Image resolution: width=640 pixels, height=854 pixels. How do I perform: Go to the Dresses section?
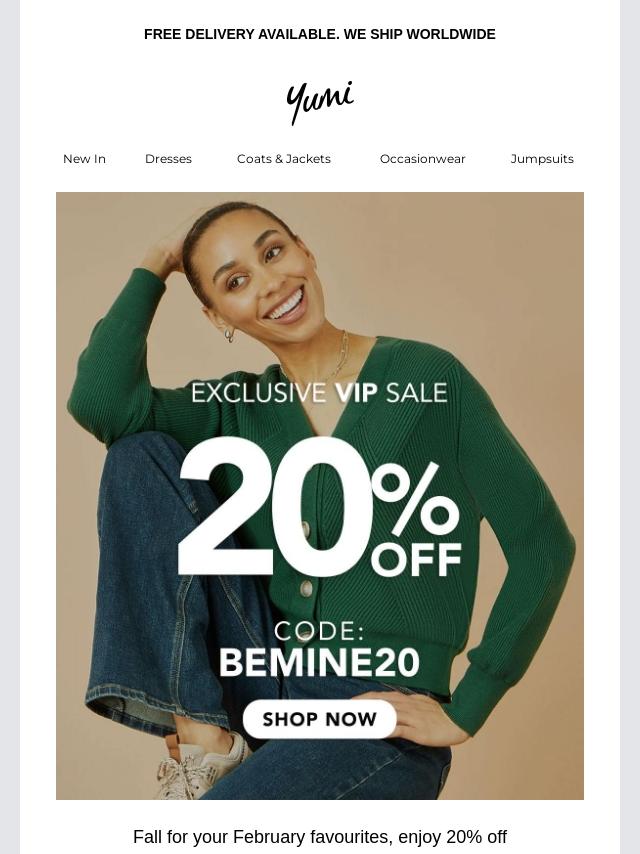click(168, 159)
